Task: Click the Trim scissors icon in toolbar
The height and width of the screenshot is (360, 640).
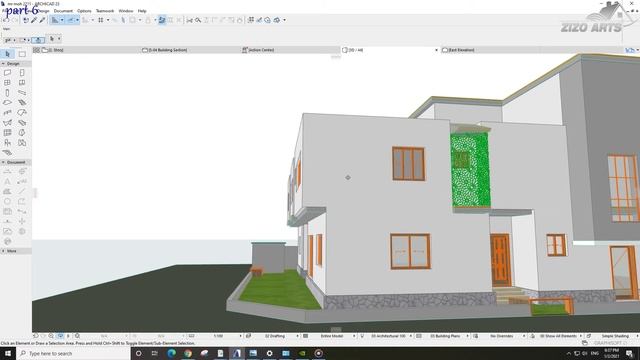Action: click(x=189, y=20)
